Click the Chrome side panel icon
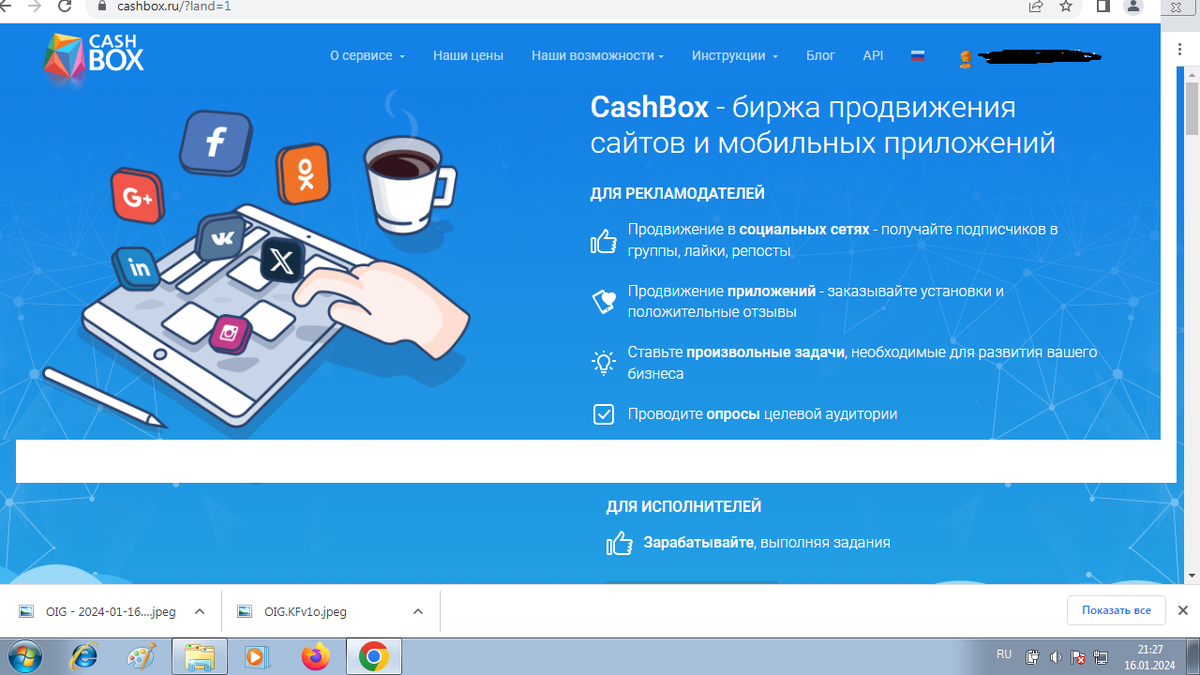The height and width of the screenshot is (675, 1200). coord(1103,6)
